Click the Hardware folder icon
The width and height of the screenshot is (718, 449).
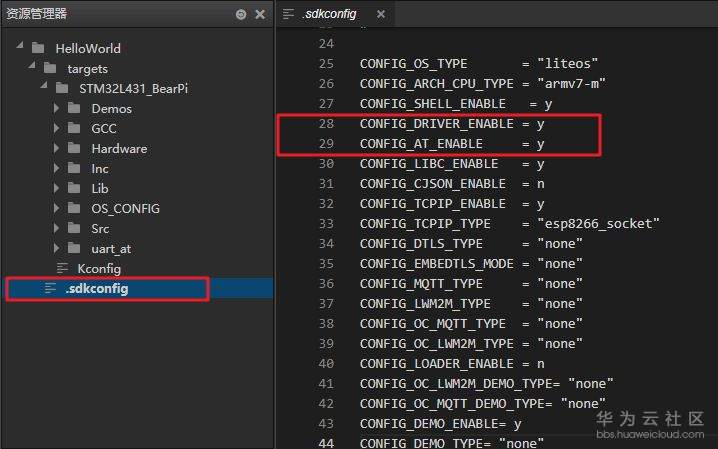[74, 148]
